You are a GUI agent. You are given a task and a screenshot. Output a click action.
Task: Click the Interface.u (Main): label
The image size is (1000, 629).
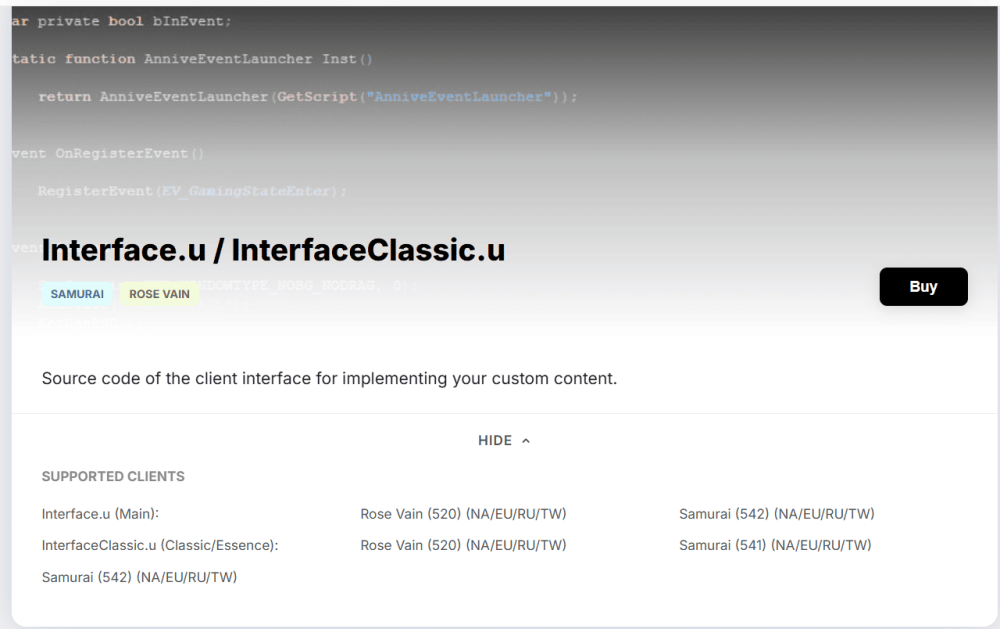(x=100, y=514)
